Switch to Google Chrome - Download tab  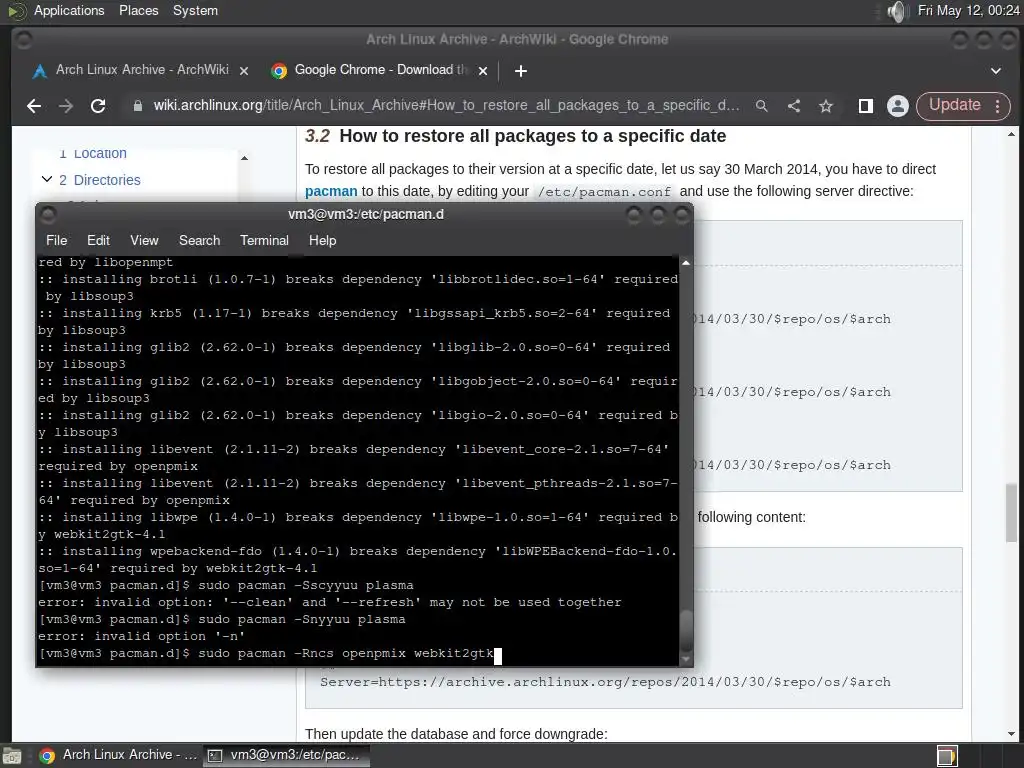[x=381, y=70]
